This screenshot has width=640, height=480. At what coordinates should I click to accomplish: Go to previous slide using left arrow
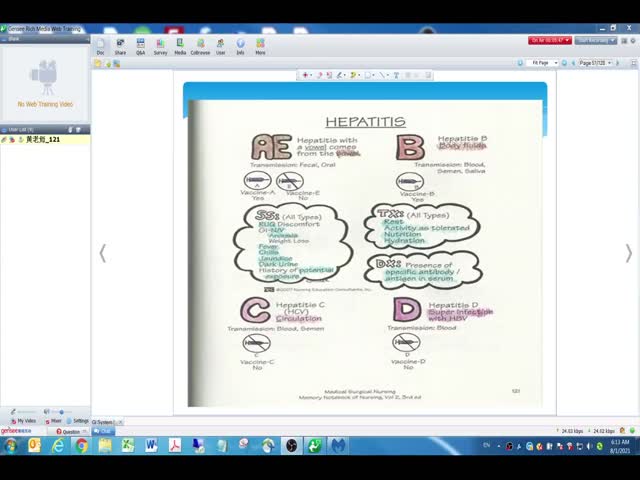[102, 253]
